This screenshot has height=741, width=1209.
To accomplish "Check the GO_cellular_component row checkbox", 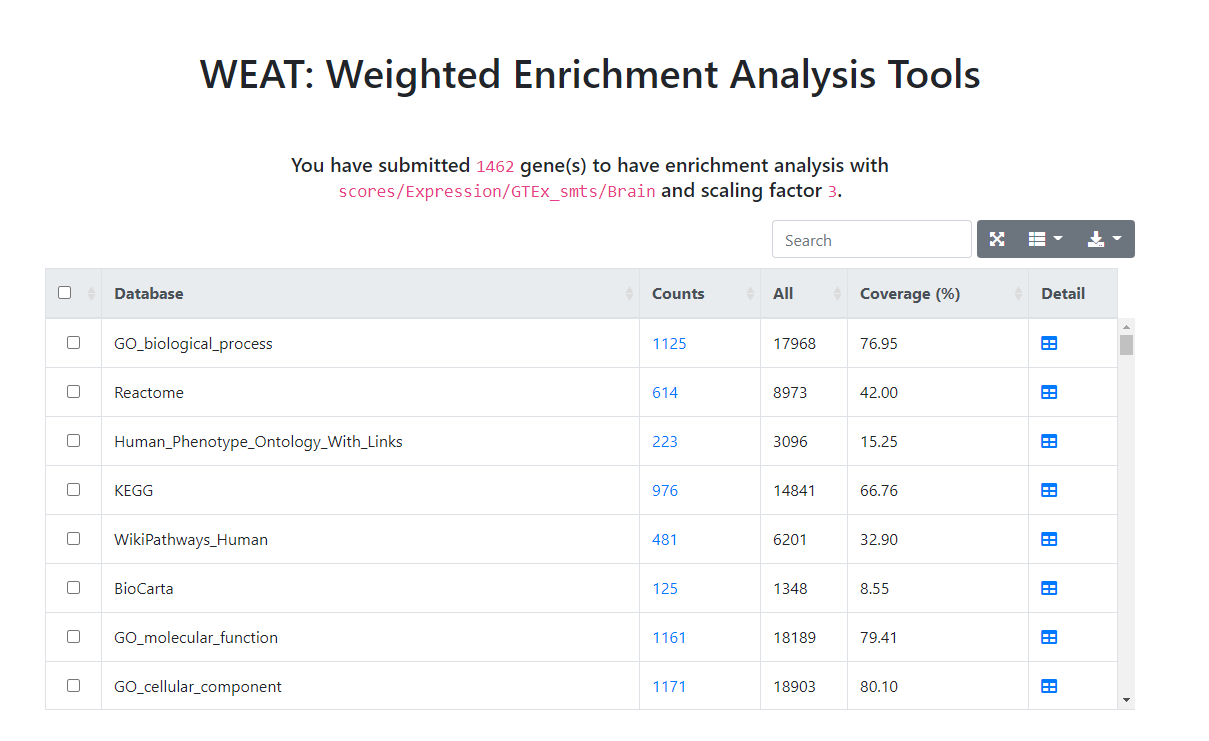I will coord(73,686).
